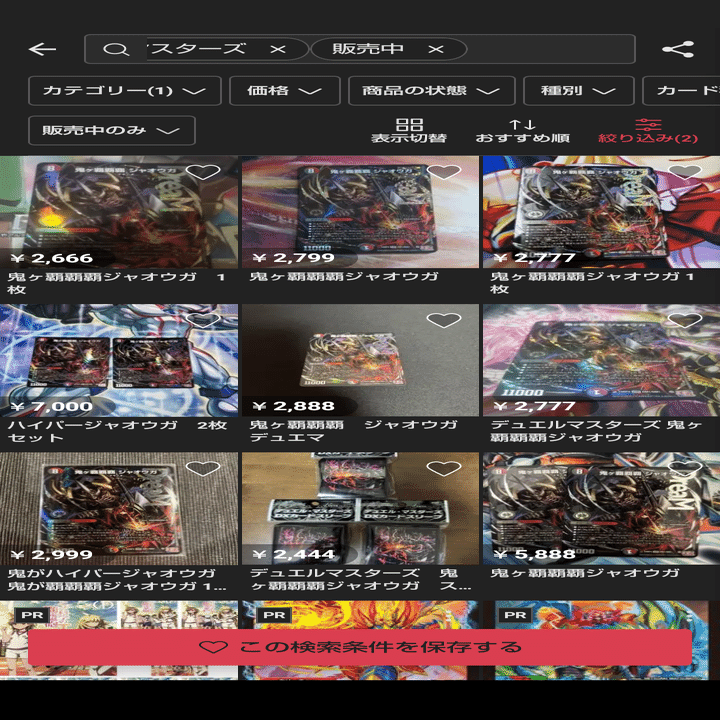Image resolution: width=720 pixels, height=720 pixels.
Task: Open the ¥7,000 two-card set image
Action: (119, 360)
